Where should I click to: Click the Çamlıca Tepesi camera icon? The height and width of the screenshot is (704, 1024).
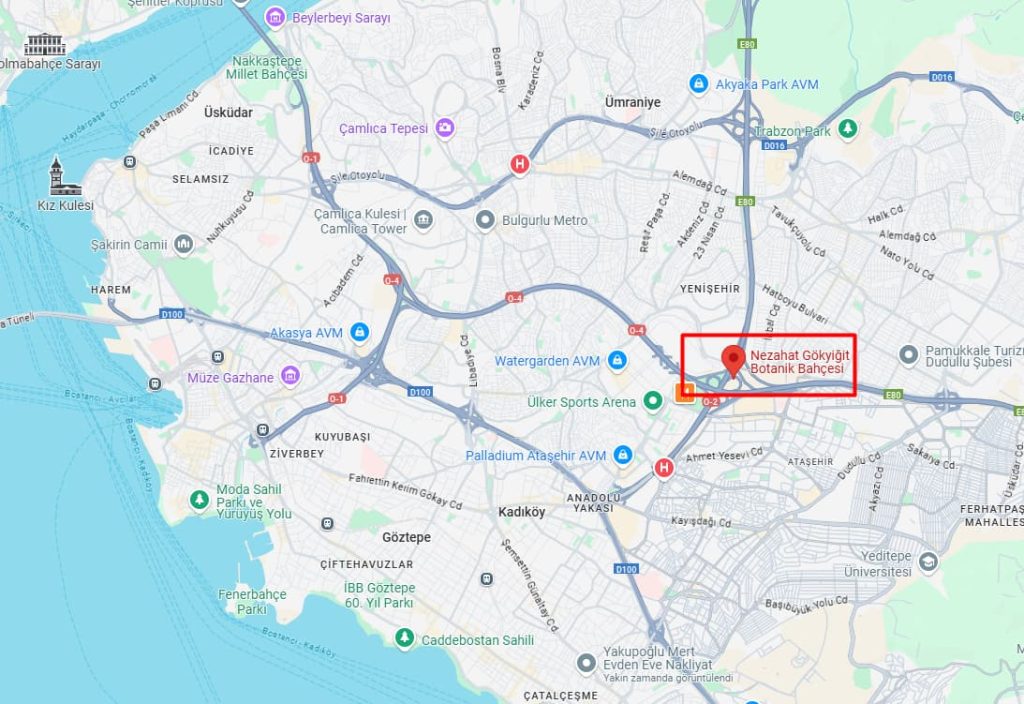click(445, 127)
